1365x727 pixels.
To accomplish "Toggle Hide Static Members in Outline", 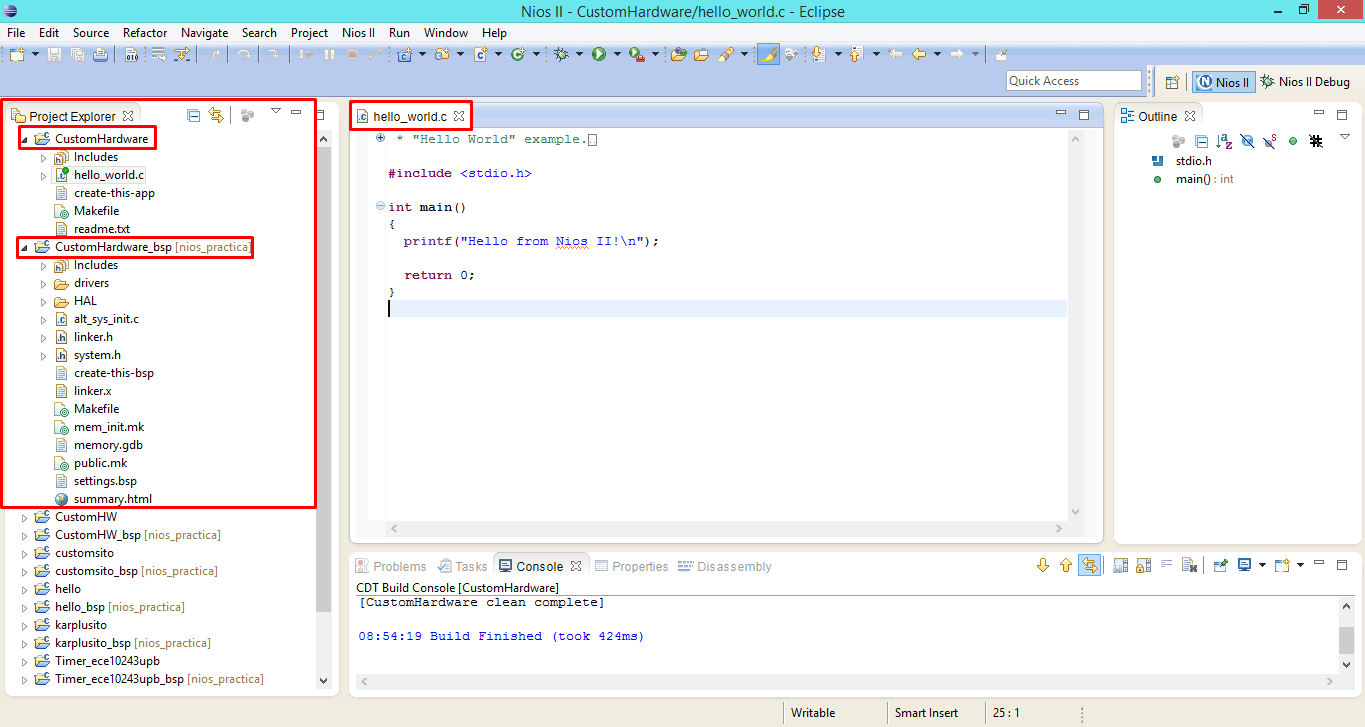I will click(1270, 141).
